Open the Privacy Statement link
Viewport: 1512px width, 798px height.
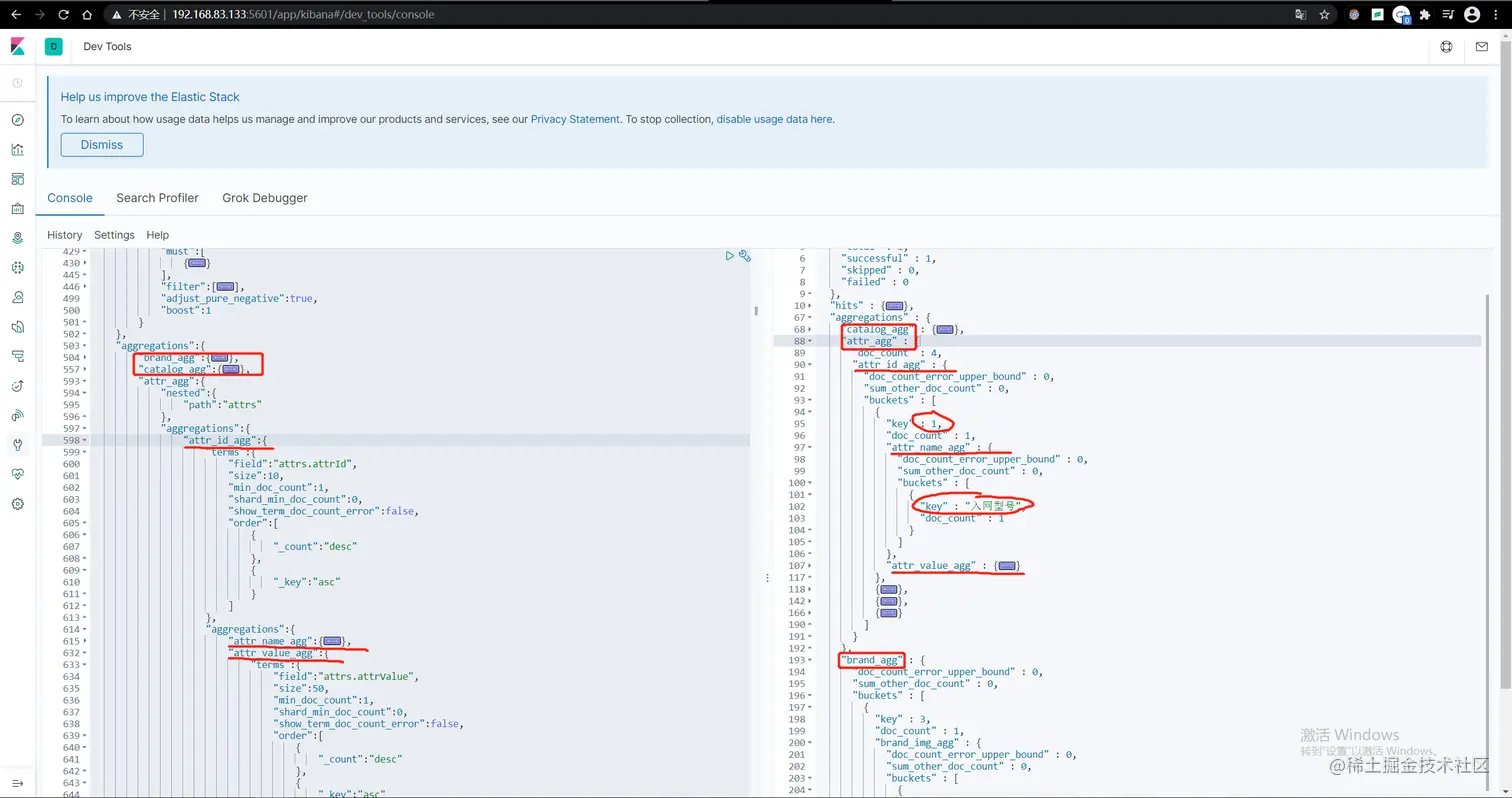[x=575, y=119]
